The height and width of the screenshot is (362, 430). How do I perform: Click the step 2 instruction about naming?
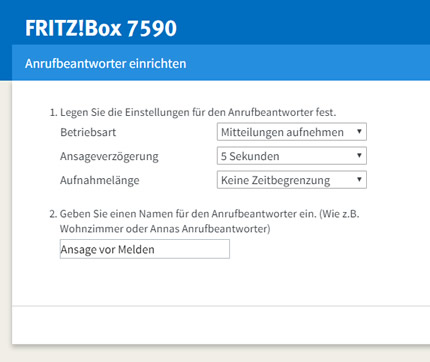coord(204,221)
